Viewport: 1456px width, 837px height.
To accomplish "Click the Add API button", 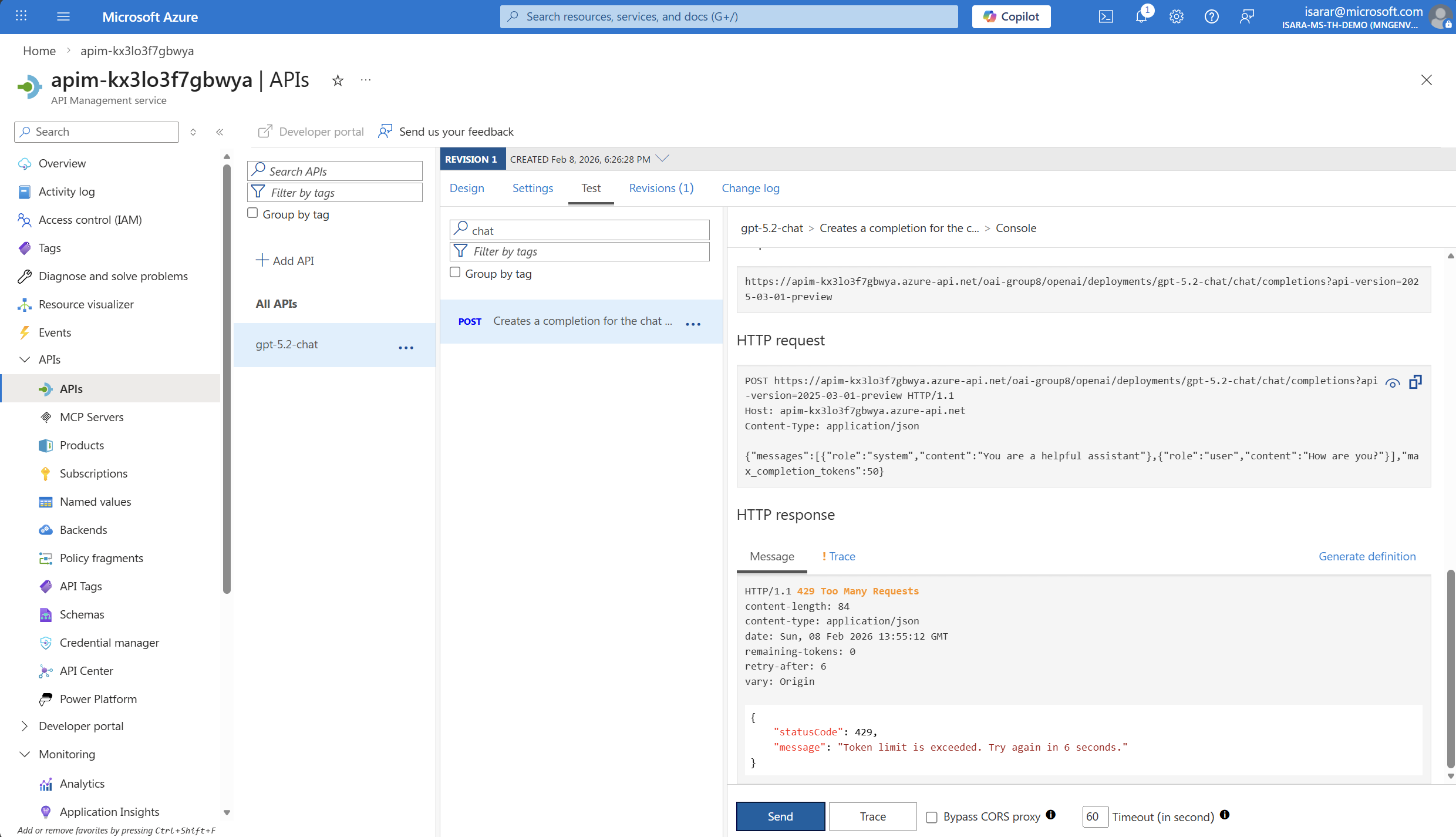I will (x=285, y=260).
